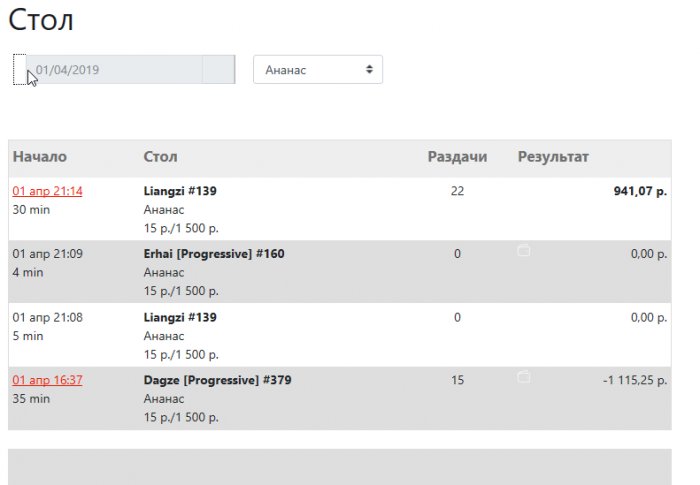
Task: Select the Dagze [Progressive] #379 table name
Action: click(x=217, y=381)
